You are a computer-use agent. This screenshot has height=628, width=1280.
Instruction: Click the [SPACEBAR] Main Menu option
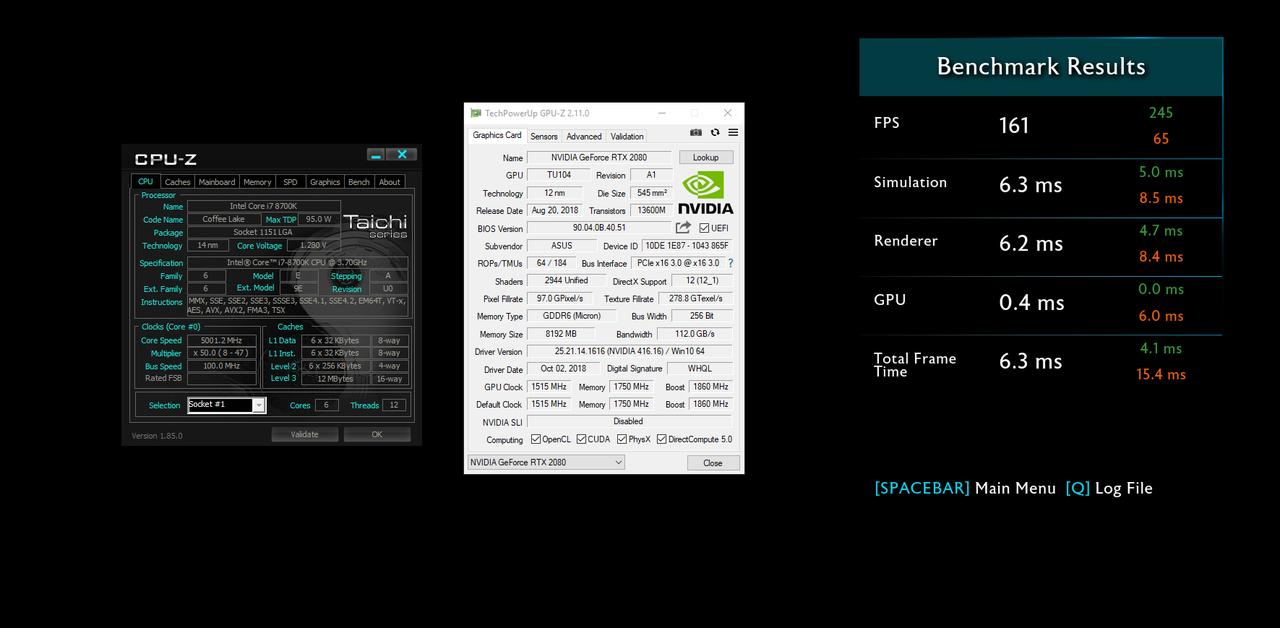(x=965, y=488)
